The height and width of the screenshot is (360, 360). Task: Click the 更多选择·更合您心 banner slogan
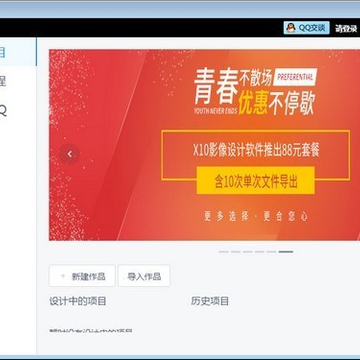coord(256,217)
